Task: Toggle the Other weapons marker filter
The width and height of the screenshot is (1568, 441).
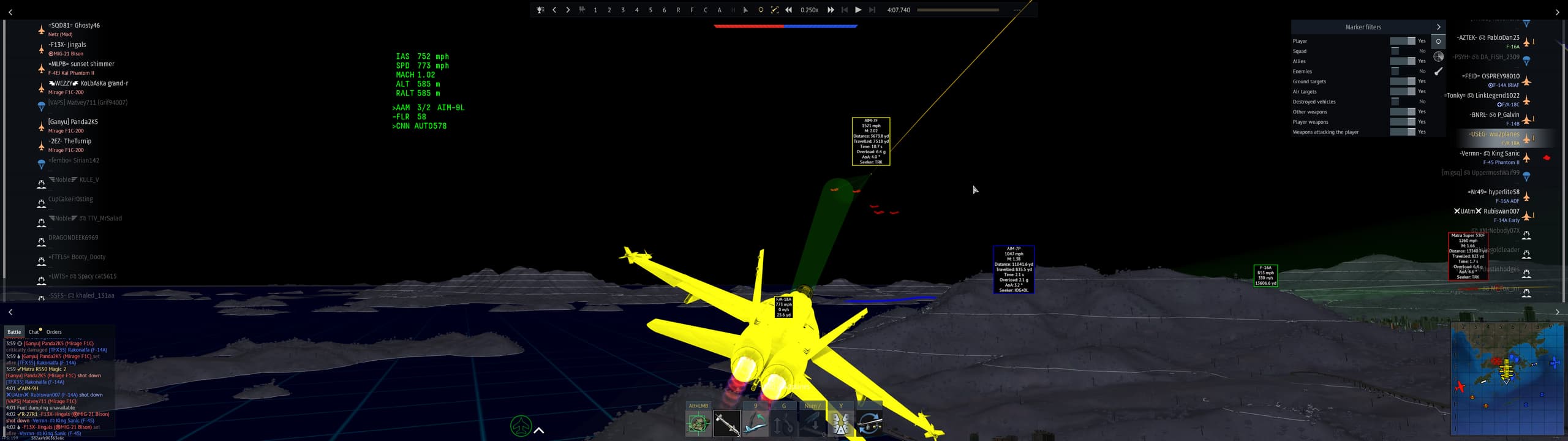Action: point(1402,111)
